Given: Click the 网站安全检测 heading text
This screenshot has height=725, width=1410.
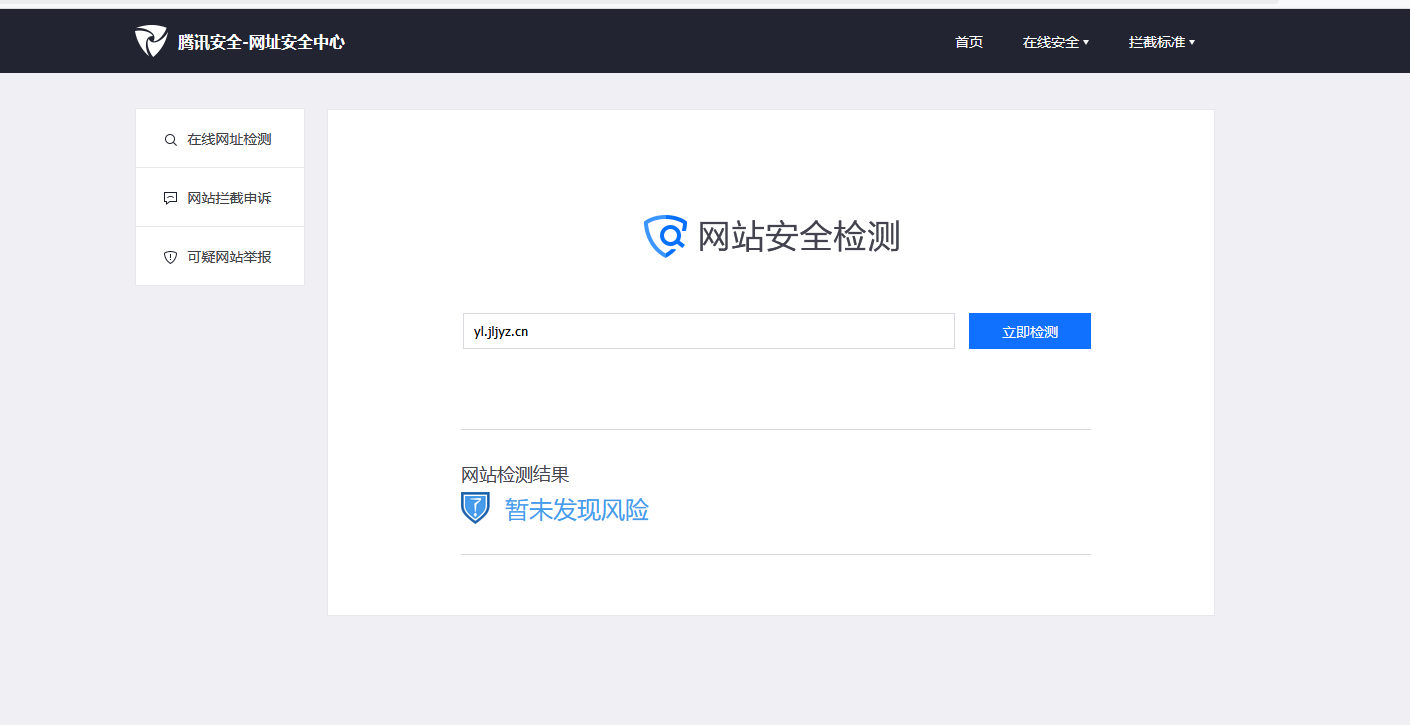Looking at the screenshot, I should 799,237.
